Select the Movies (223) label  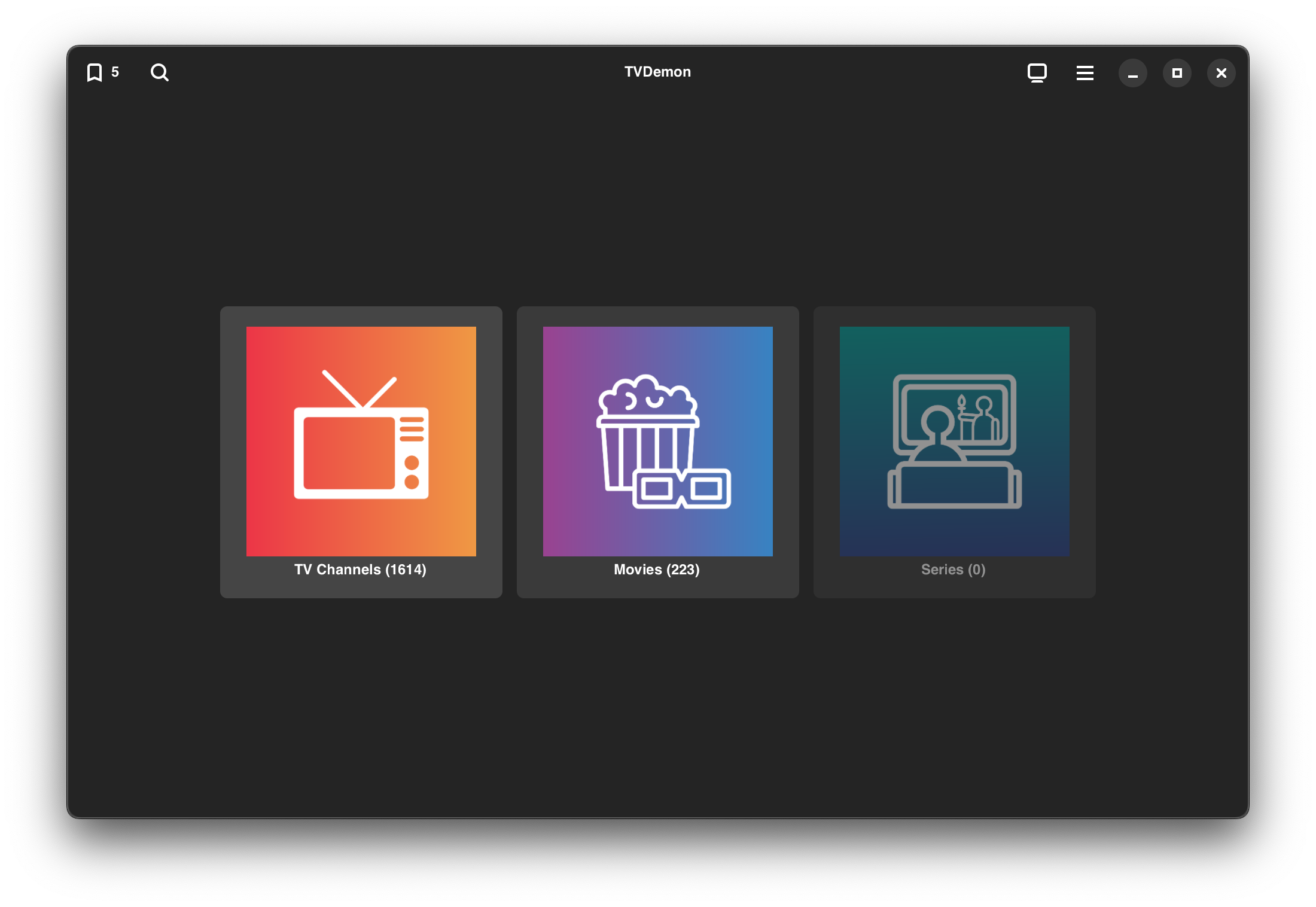[657, 570]
